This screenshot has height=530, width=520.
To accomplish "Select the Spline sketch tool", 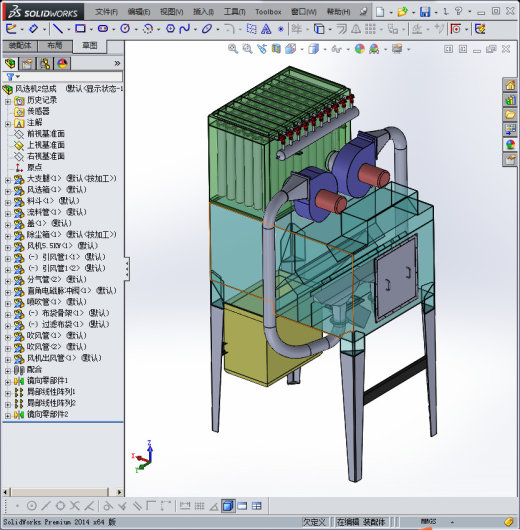I will coord(185,29).
